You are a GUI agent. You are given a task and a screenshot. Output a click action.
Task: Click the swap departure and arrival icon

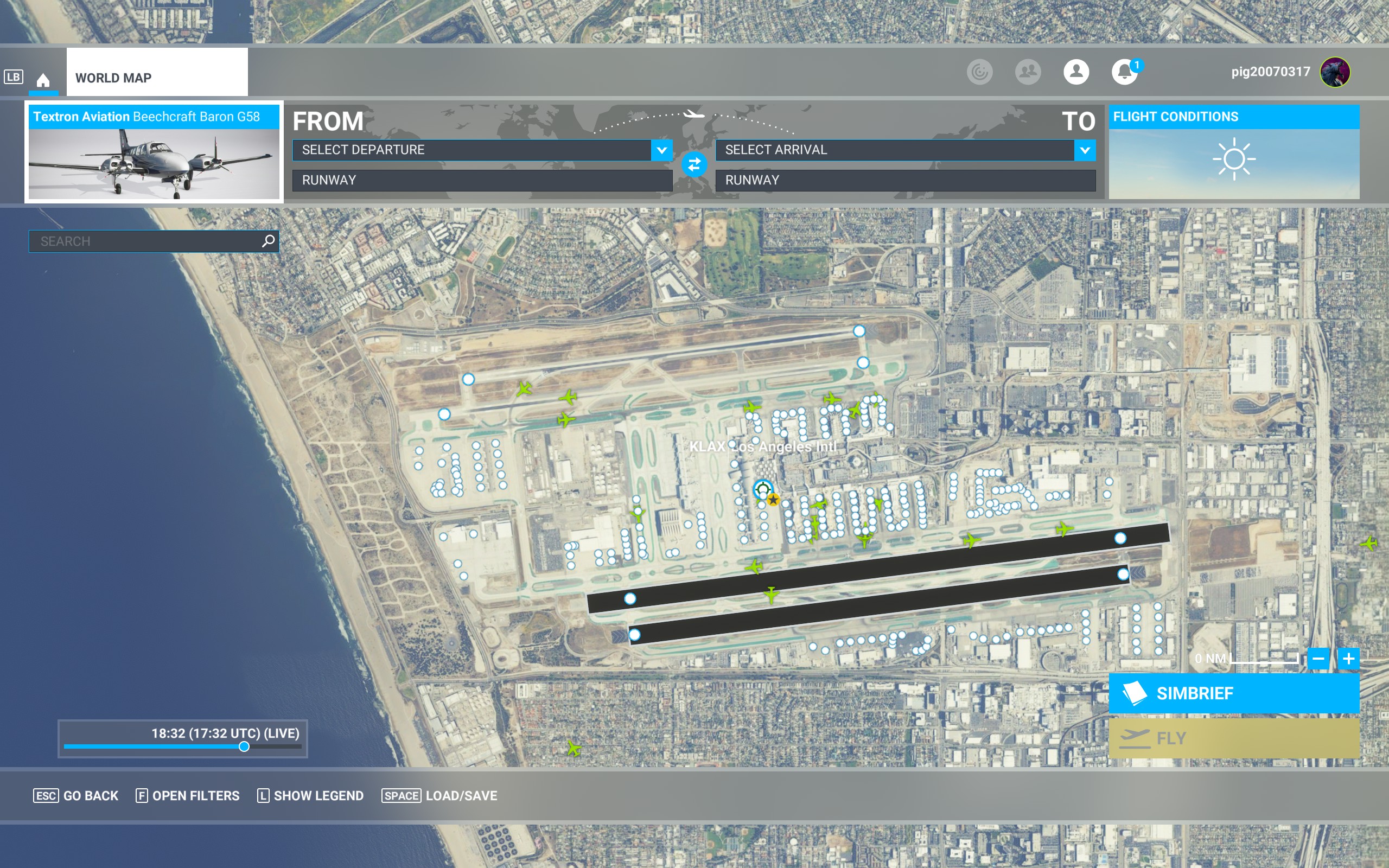point(694,165)
